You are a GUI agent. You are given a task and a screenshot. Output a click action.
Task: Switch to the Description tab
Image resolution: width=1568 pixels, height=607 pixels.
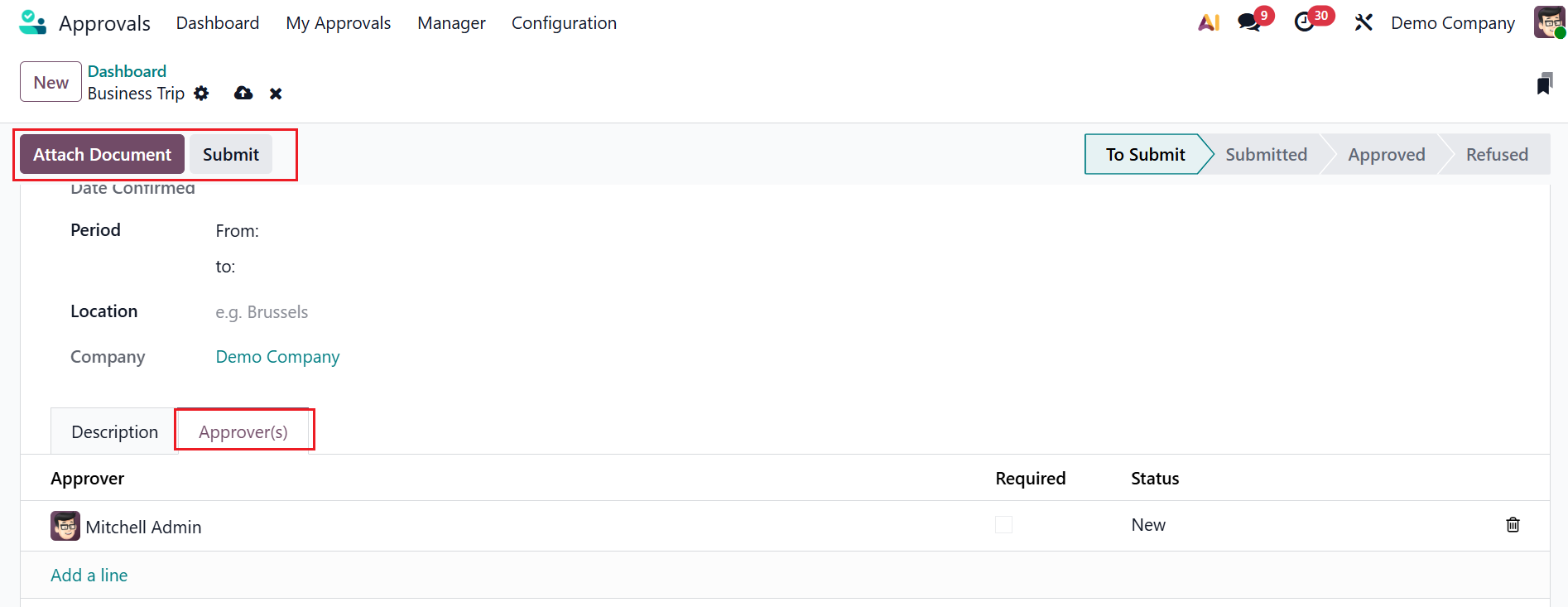click(114, 432)
